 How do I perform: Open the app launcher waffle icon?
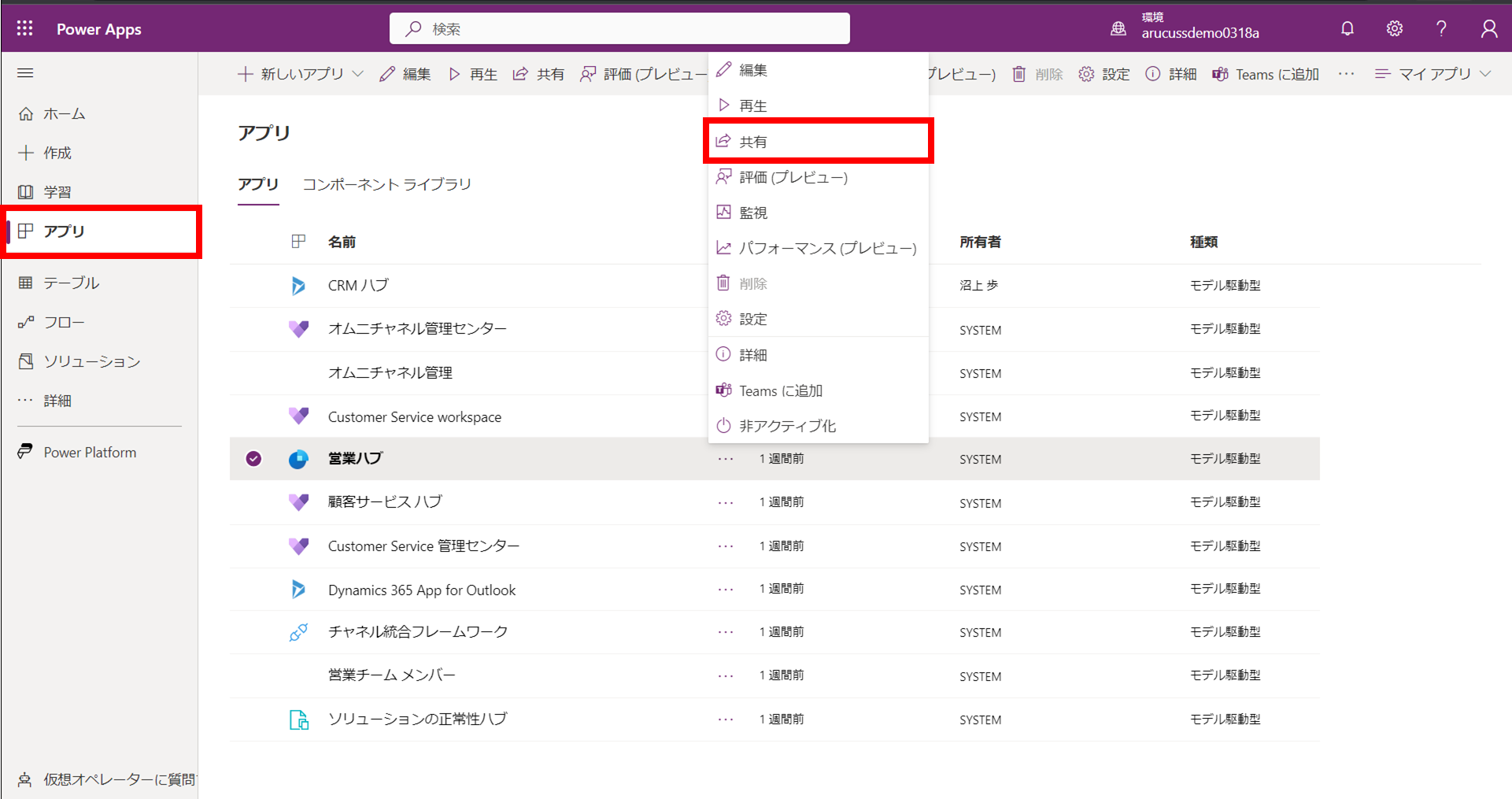tap(25, 28)
